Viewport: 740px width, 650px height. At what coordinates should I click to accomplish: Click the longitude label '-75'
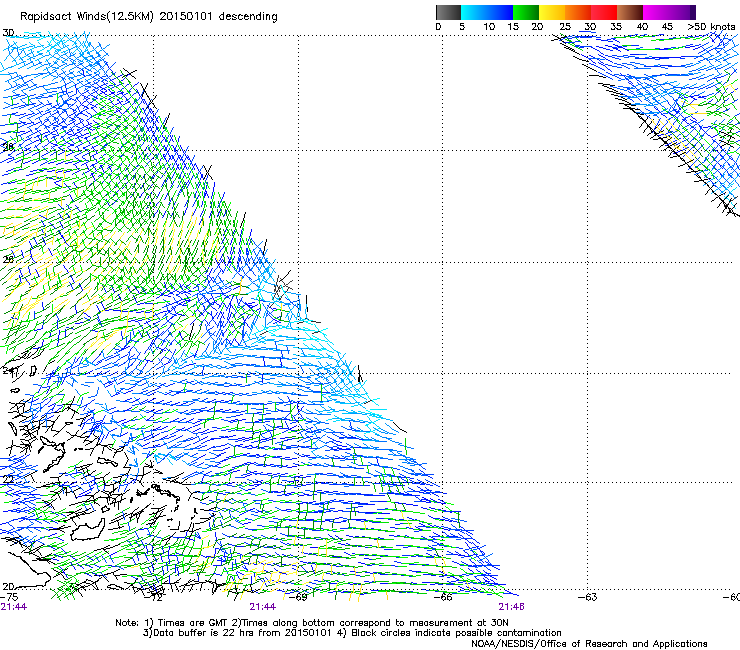[9, 598]
